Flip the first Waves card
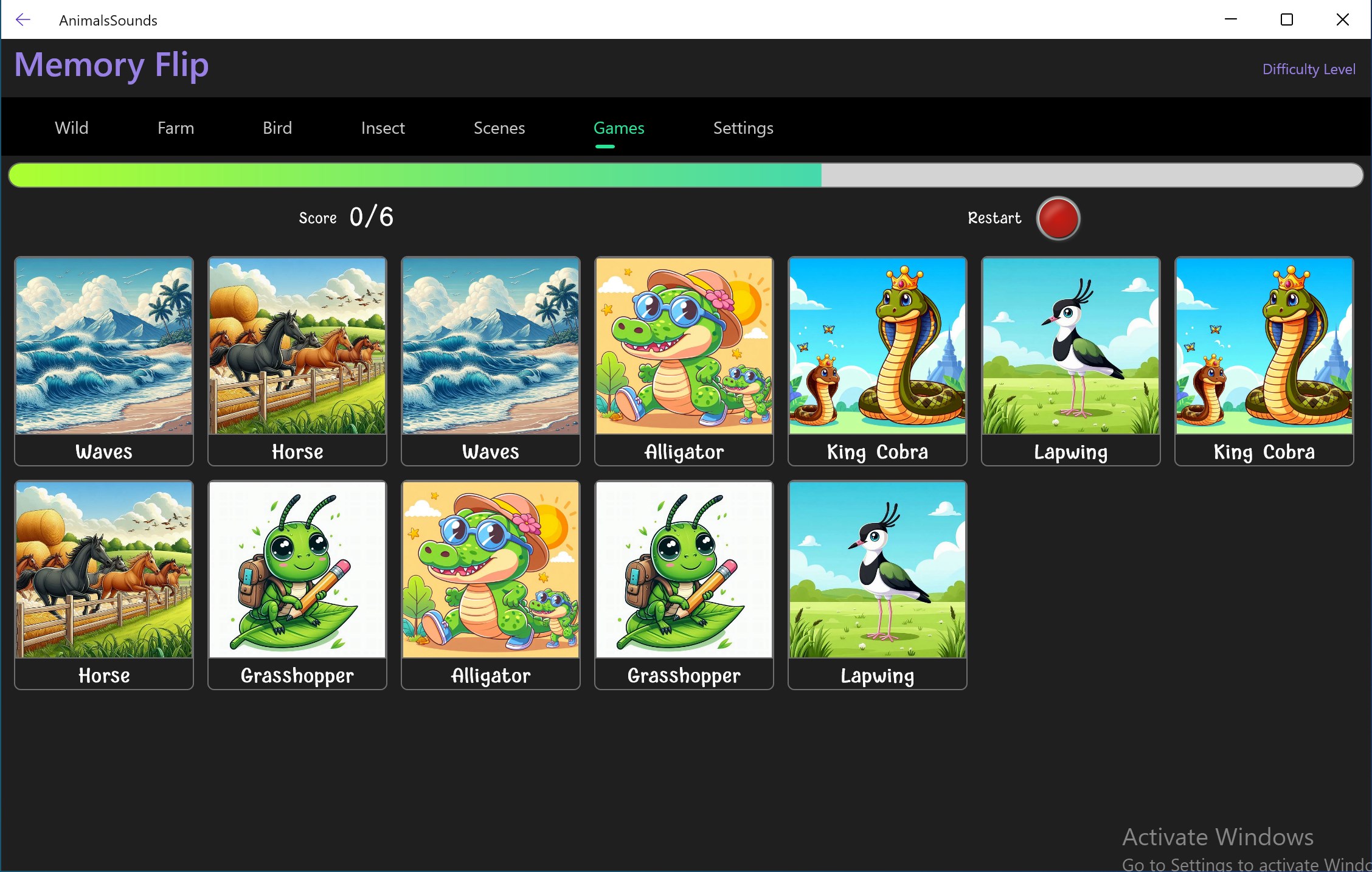The height and width of the screenshot is (872, 1372). tap(104, 360)
